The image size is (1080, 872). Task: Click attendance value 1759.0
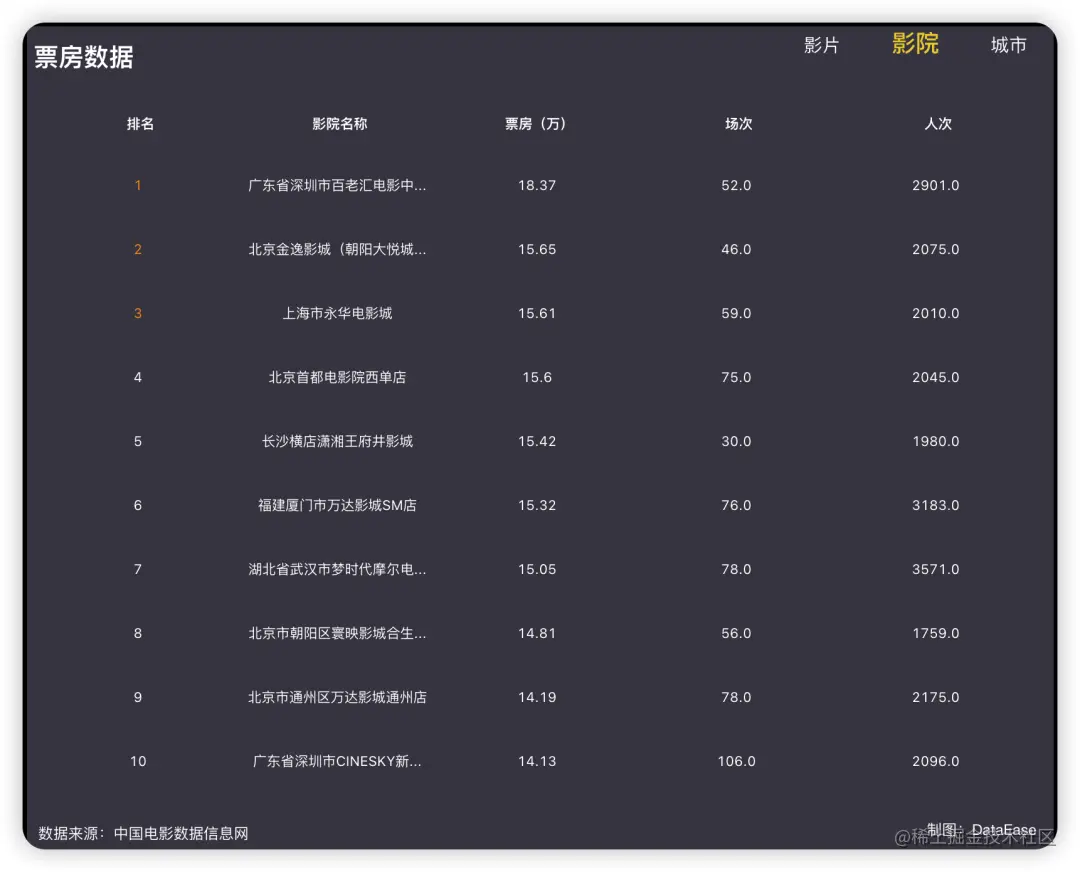point(935,634)
